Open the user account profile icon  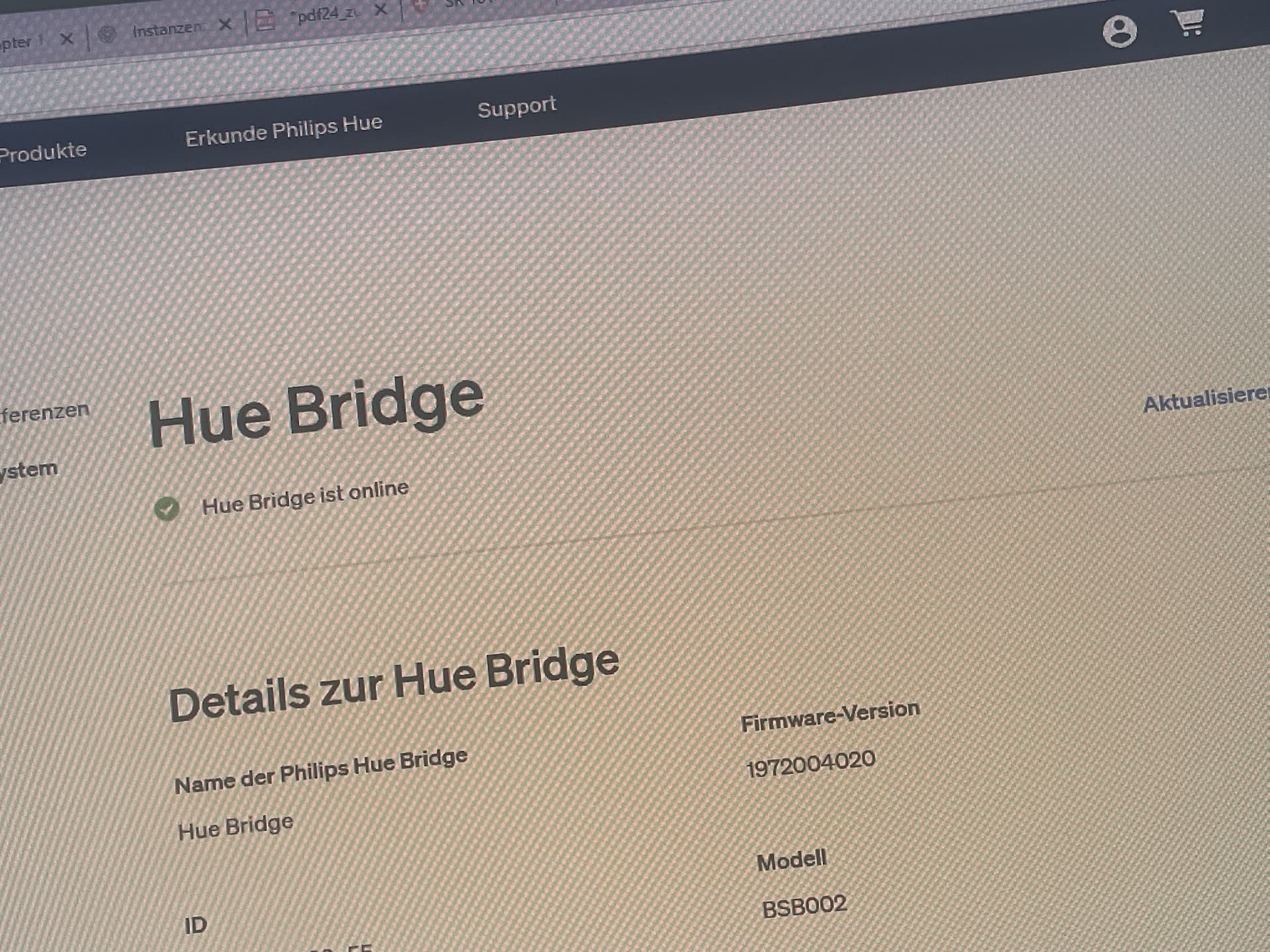(x=1119, y=32)
